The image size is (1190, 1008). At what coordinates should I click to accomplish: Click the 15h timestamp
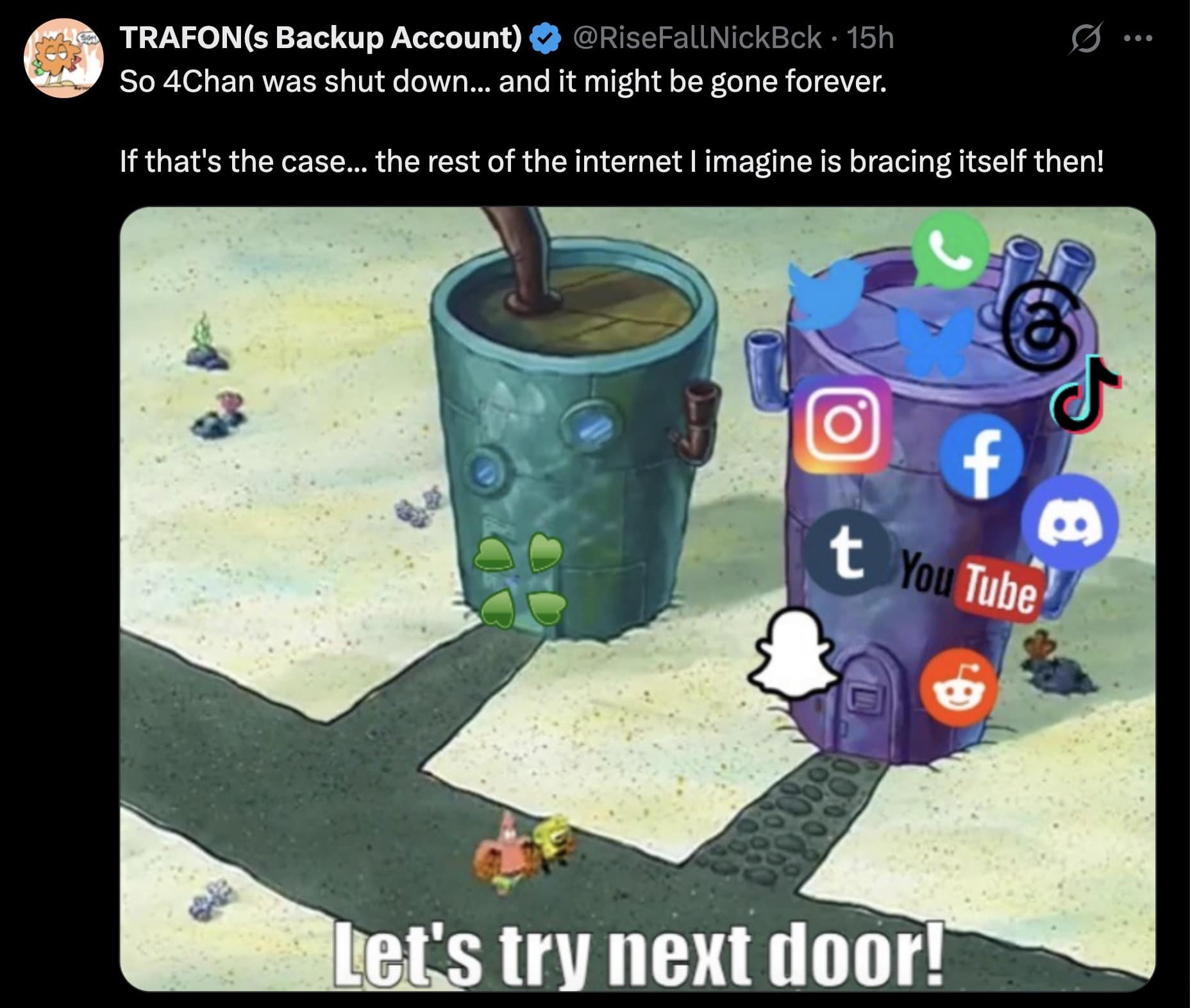pos(870,38)
